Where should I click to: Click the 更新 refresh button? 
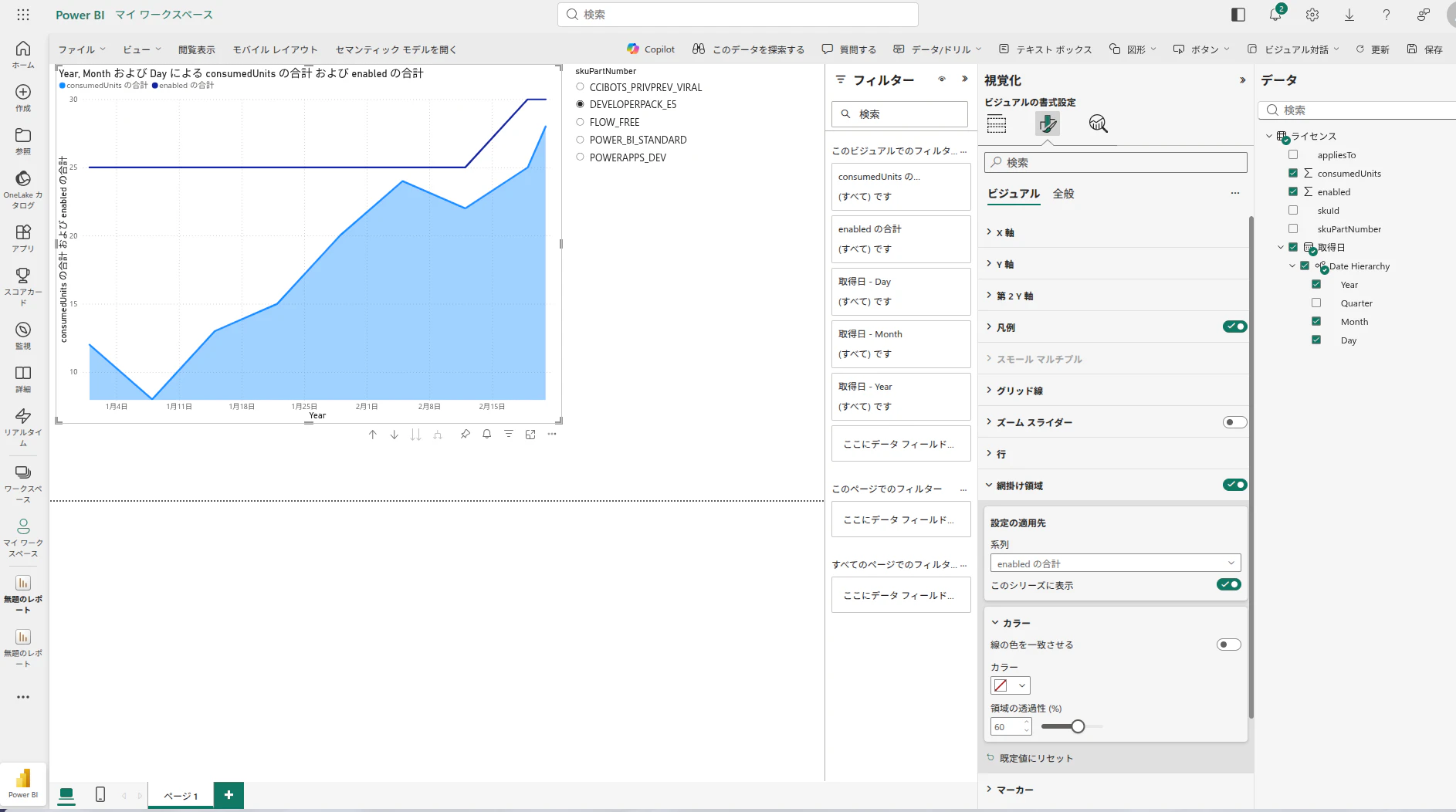(x=1373, y=49)
